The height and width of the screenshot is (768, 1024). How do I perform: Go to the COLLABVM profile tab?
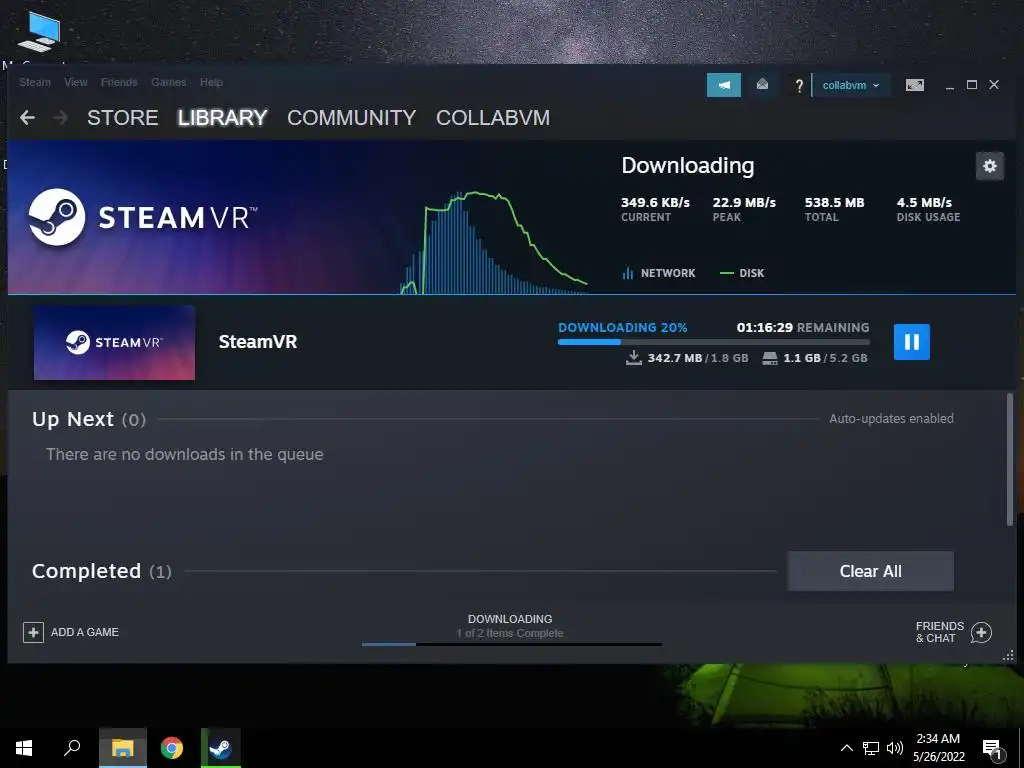tap(493, 118)
